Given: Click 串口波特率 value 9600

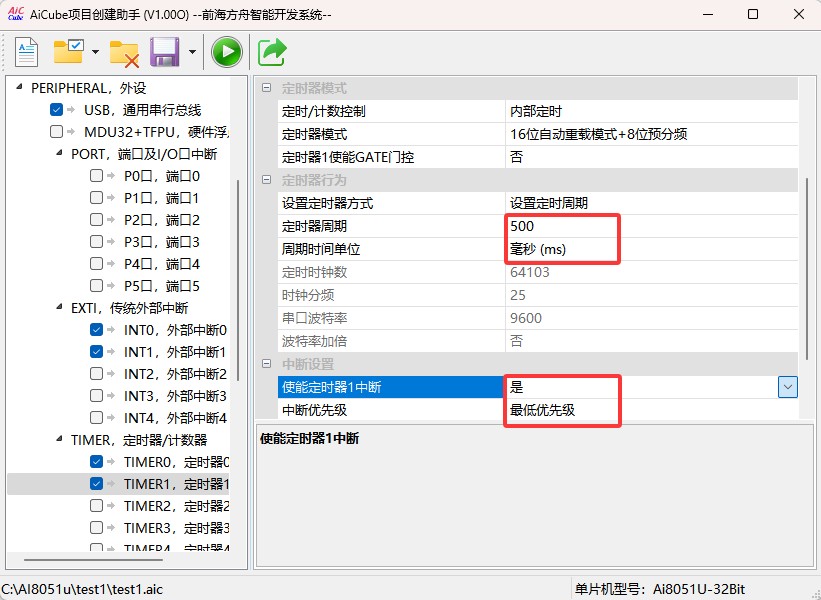Looking at the screenshot, I should (x=651, y=318).
